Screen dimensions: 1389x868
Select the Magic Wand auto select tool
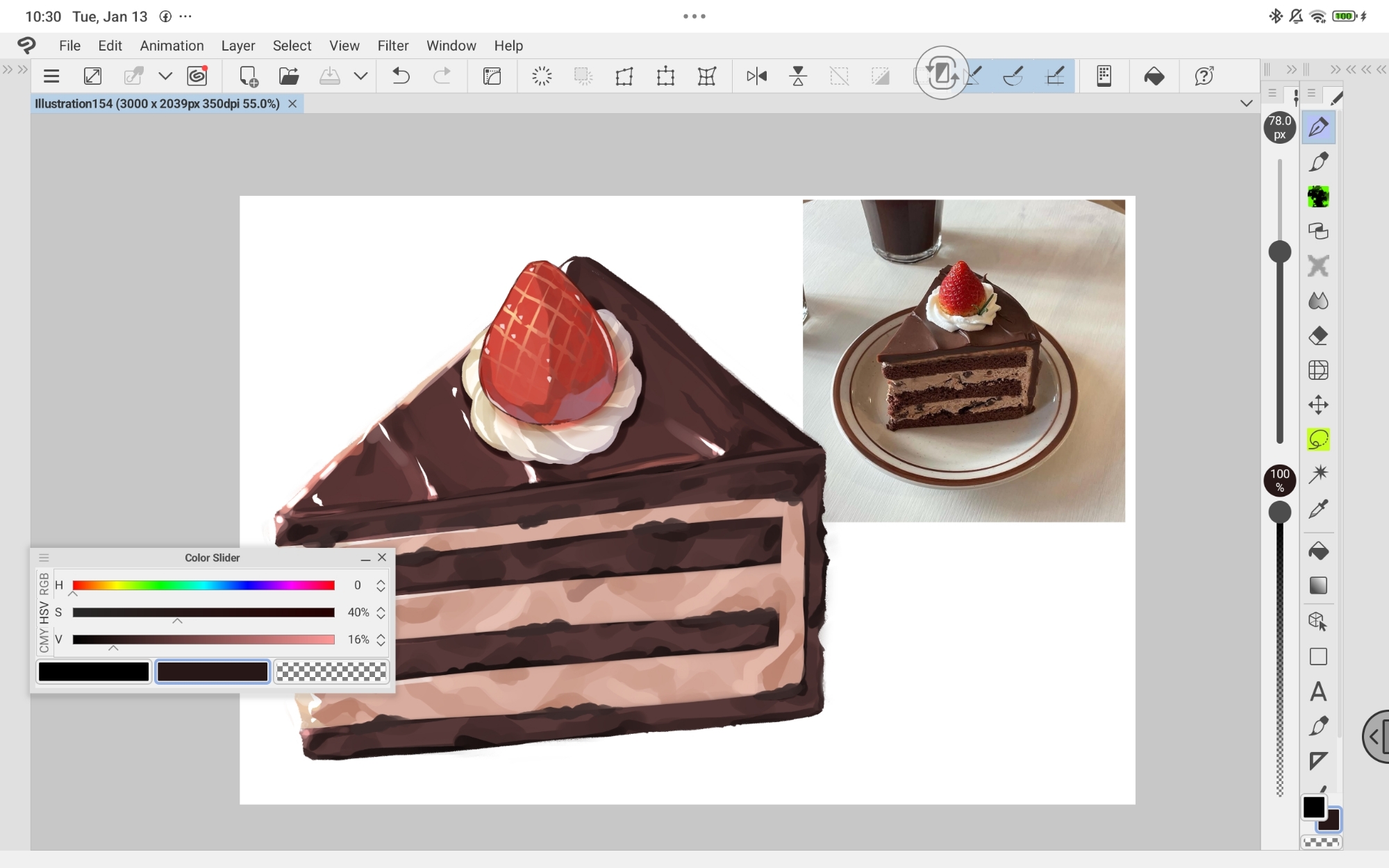1317,474
